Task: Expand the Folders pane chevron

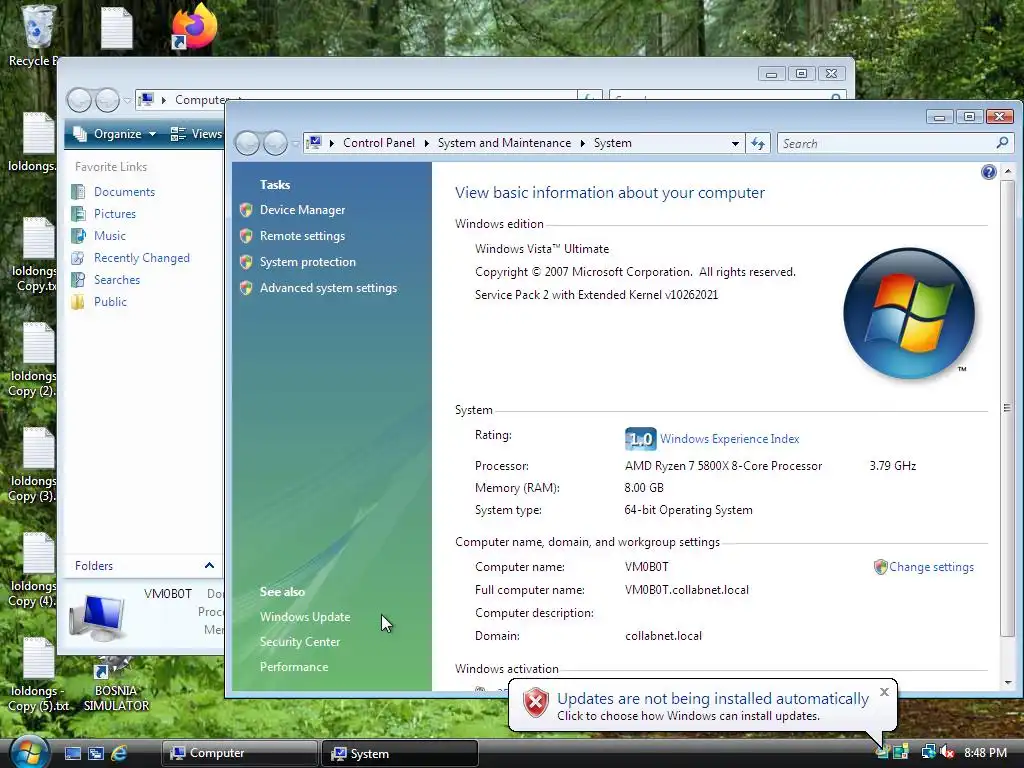Action: click(x=209, y=566)
